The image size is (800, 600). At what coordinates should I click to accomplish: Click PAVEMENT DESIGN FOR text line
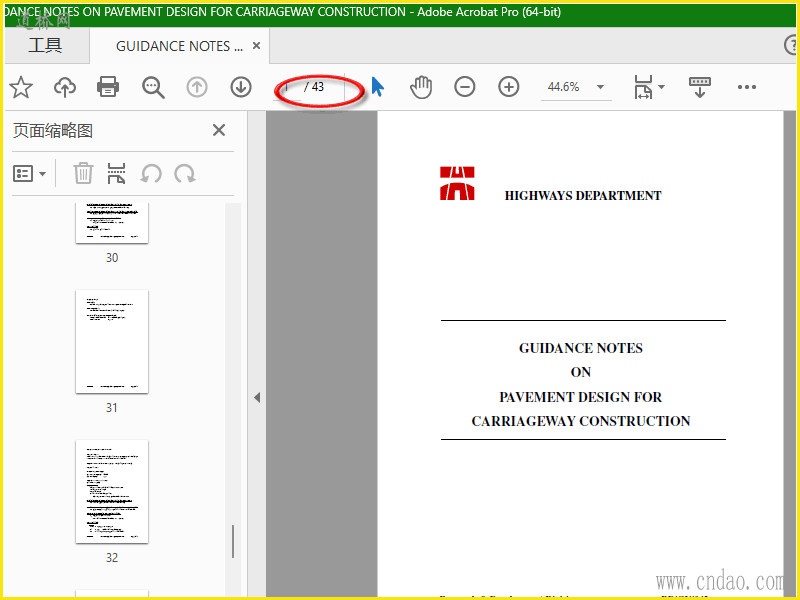pos(580,397)
